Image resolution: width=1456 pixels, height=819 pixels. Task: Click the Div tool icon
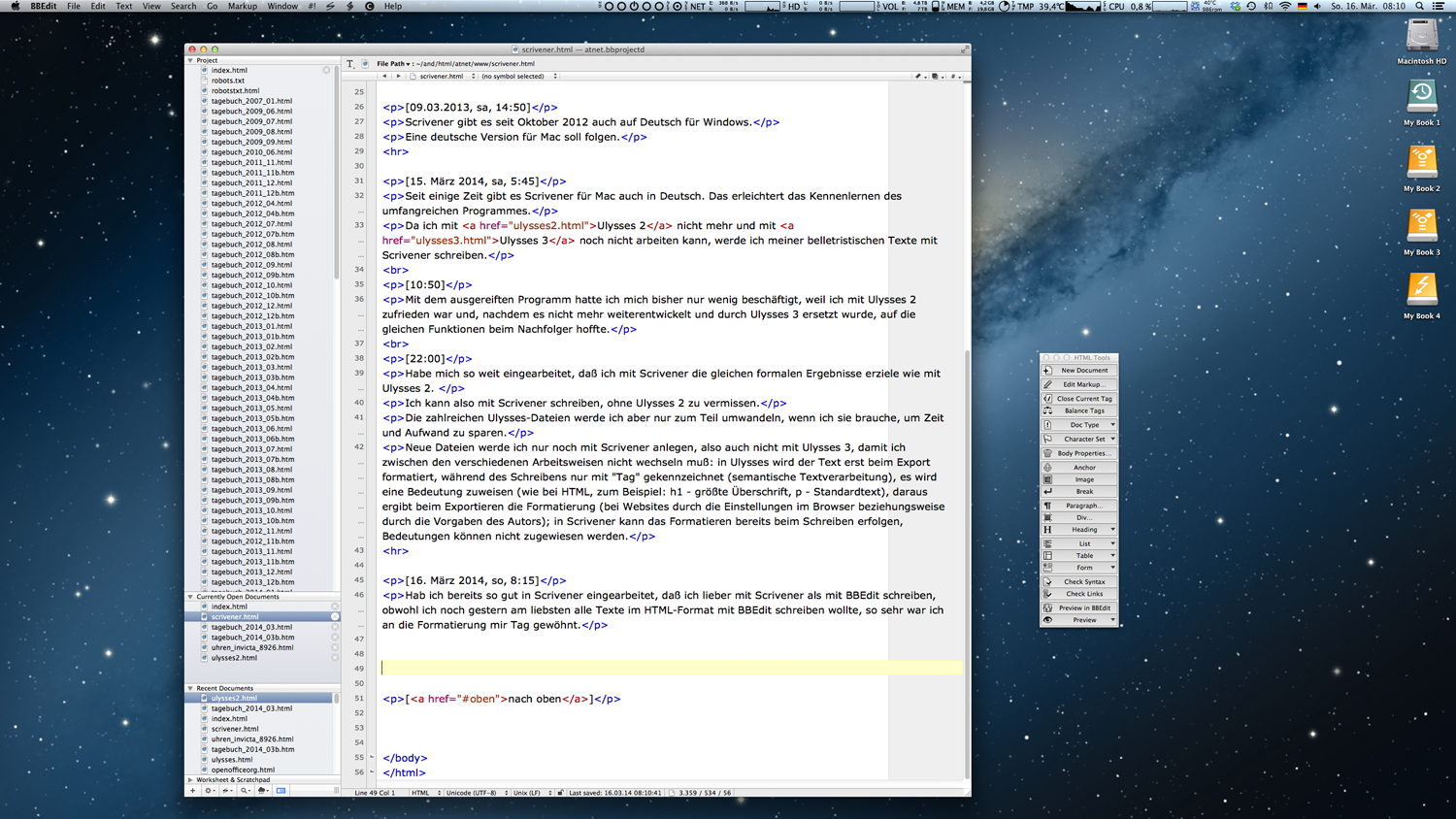[x=1047, y=517]
